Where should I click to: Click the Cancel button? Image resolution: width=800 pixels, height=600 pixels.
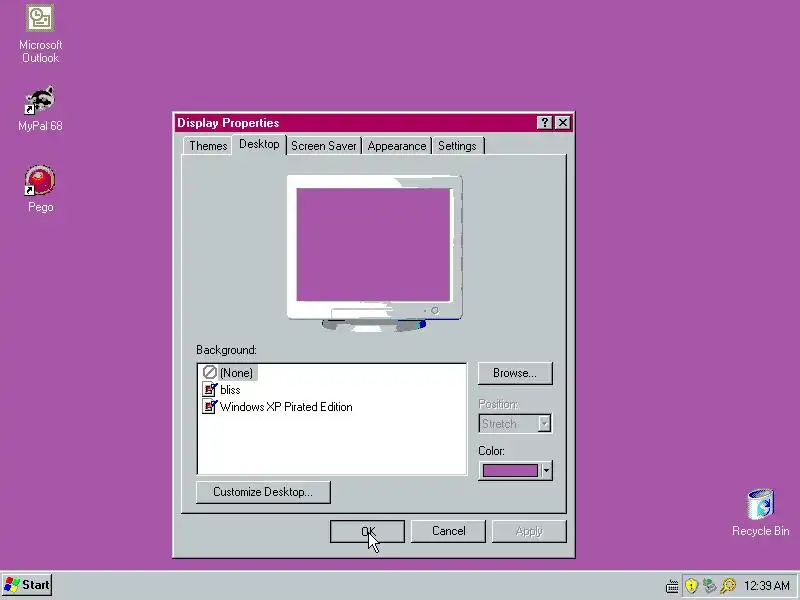pos(448,531)
